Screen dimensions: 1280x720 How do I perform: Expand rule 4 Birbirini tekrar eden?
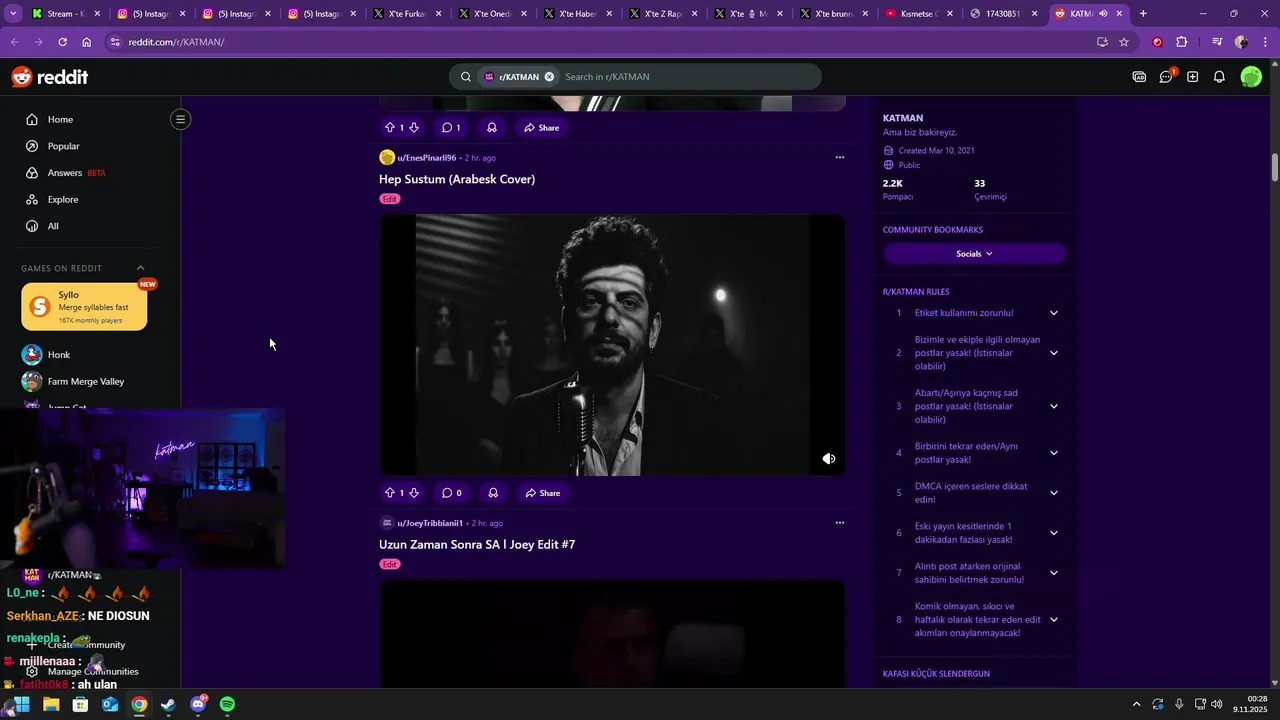[x=1053, y=453]
